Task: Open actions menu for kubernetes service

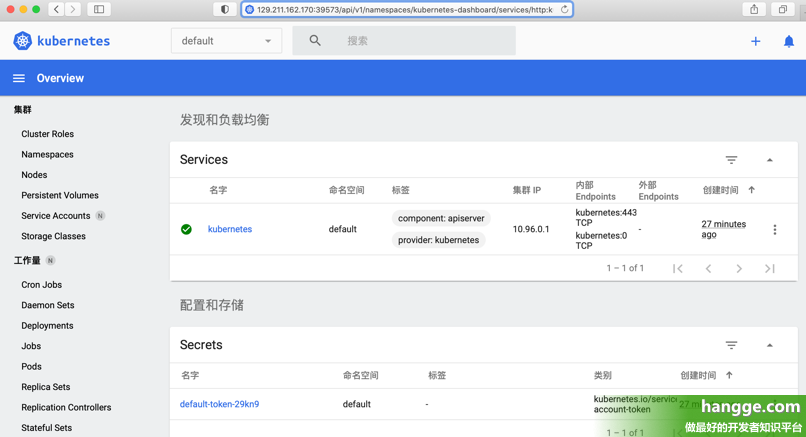Action: pos(775,229)
